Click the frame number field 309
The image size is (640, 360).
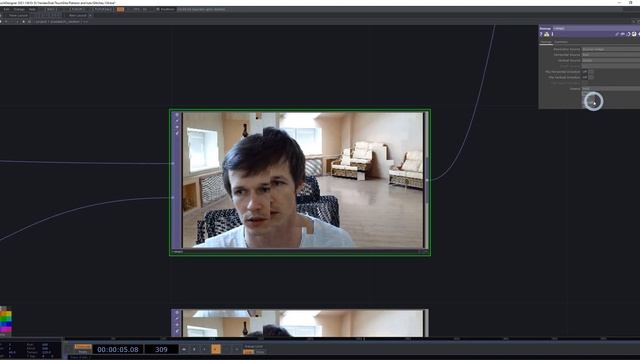point(162,349)
